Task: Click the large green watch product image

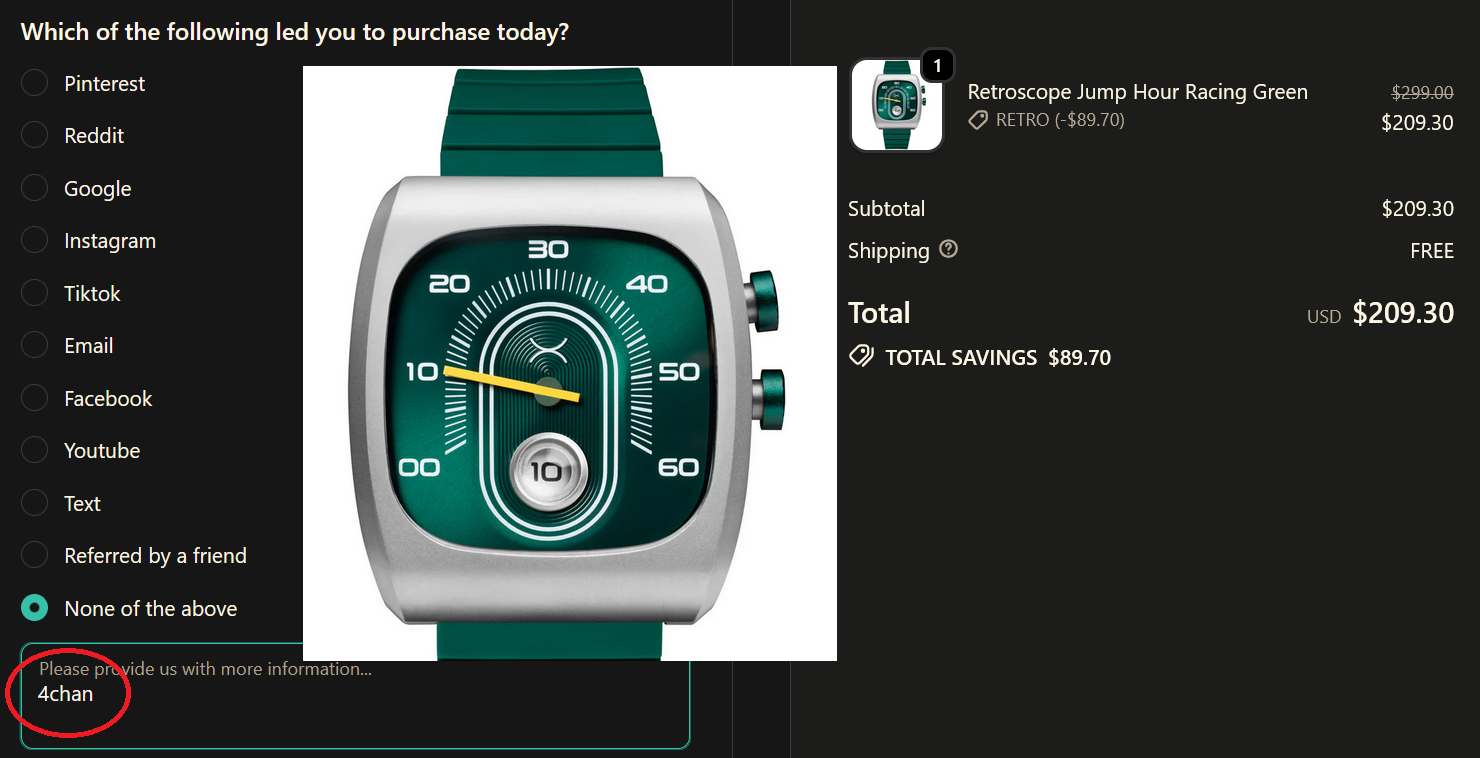Action: [x=570, y=364]
